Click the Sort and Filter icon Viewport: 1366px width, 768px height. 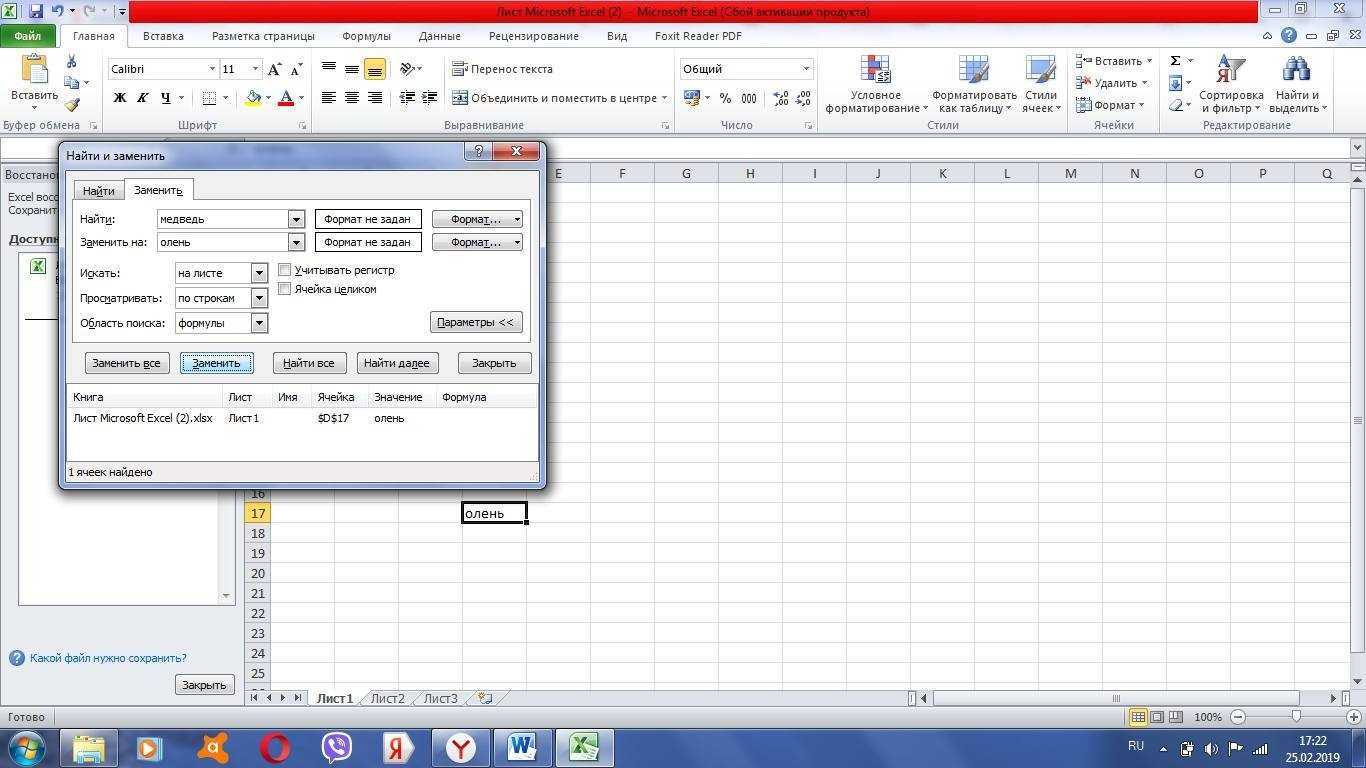coord(1231,70)
